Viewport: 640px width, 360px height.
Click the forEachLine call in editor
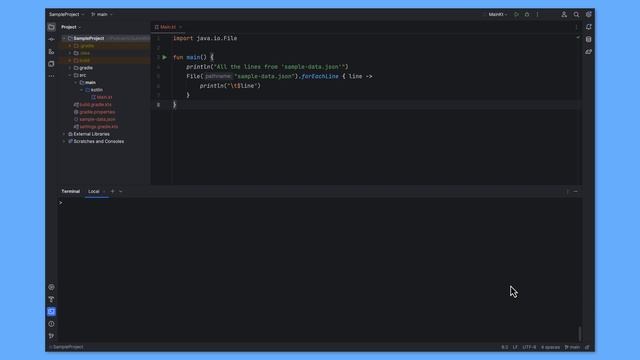click(x=320, y=76)
